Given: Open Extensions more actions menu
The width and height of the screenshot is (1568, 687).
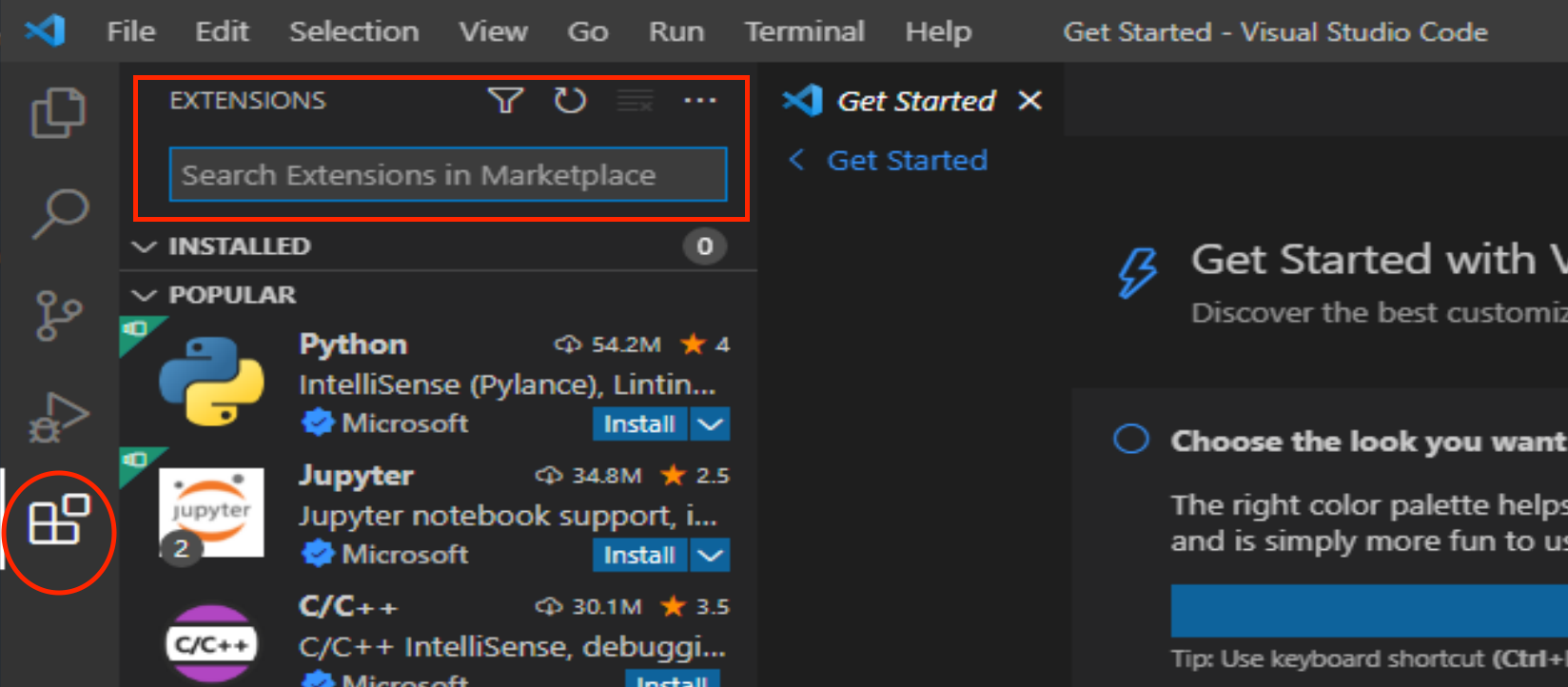Looking at the screenshot, I should click(700, 100).
